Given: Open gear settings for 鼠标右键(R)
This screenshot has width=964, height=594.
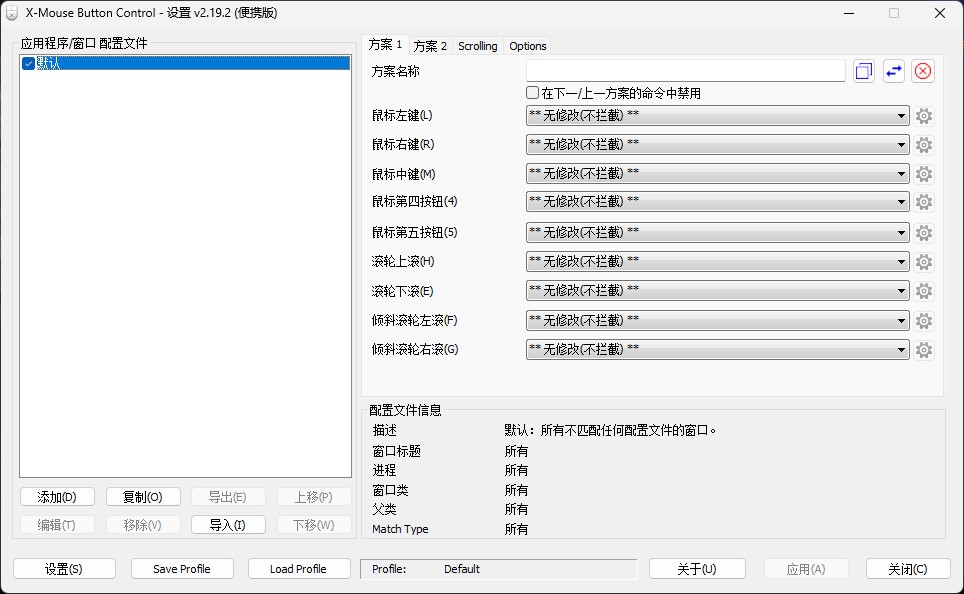Looking at the screenshot, I should (923, 145).
